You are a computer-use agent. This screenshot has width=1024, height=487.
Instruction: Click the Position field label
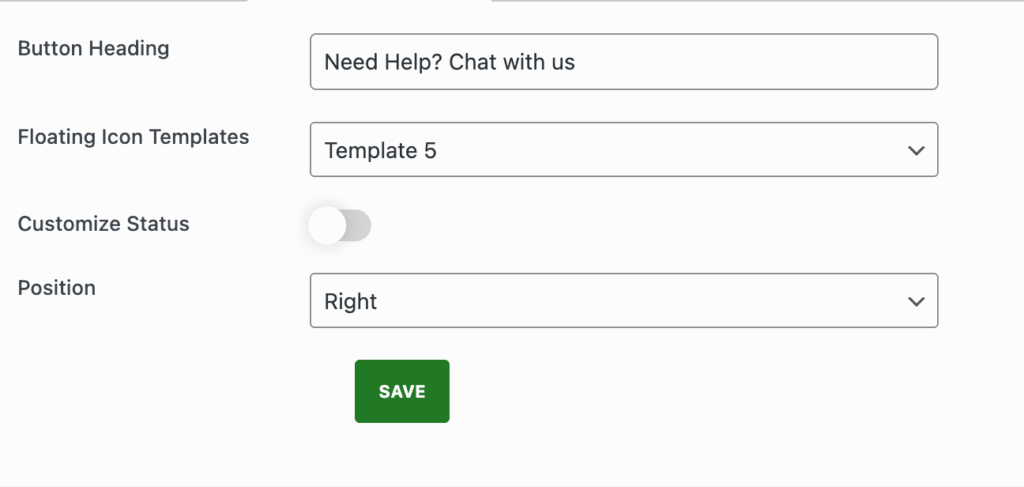click(x=57, y=288)
